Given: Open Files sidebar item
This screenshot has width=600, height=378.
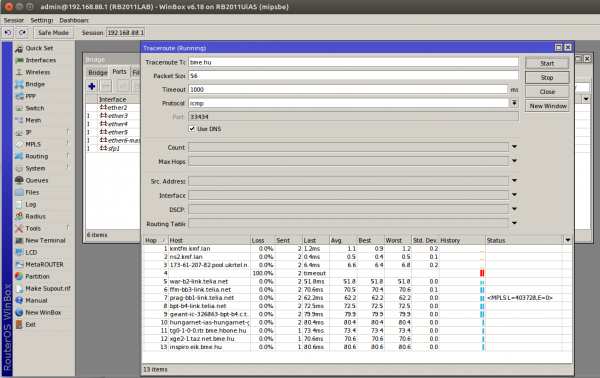Looking at the screenshot, I should (32, 192).
